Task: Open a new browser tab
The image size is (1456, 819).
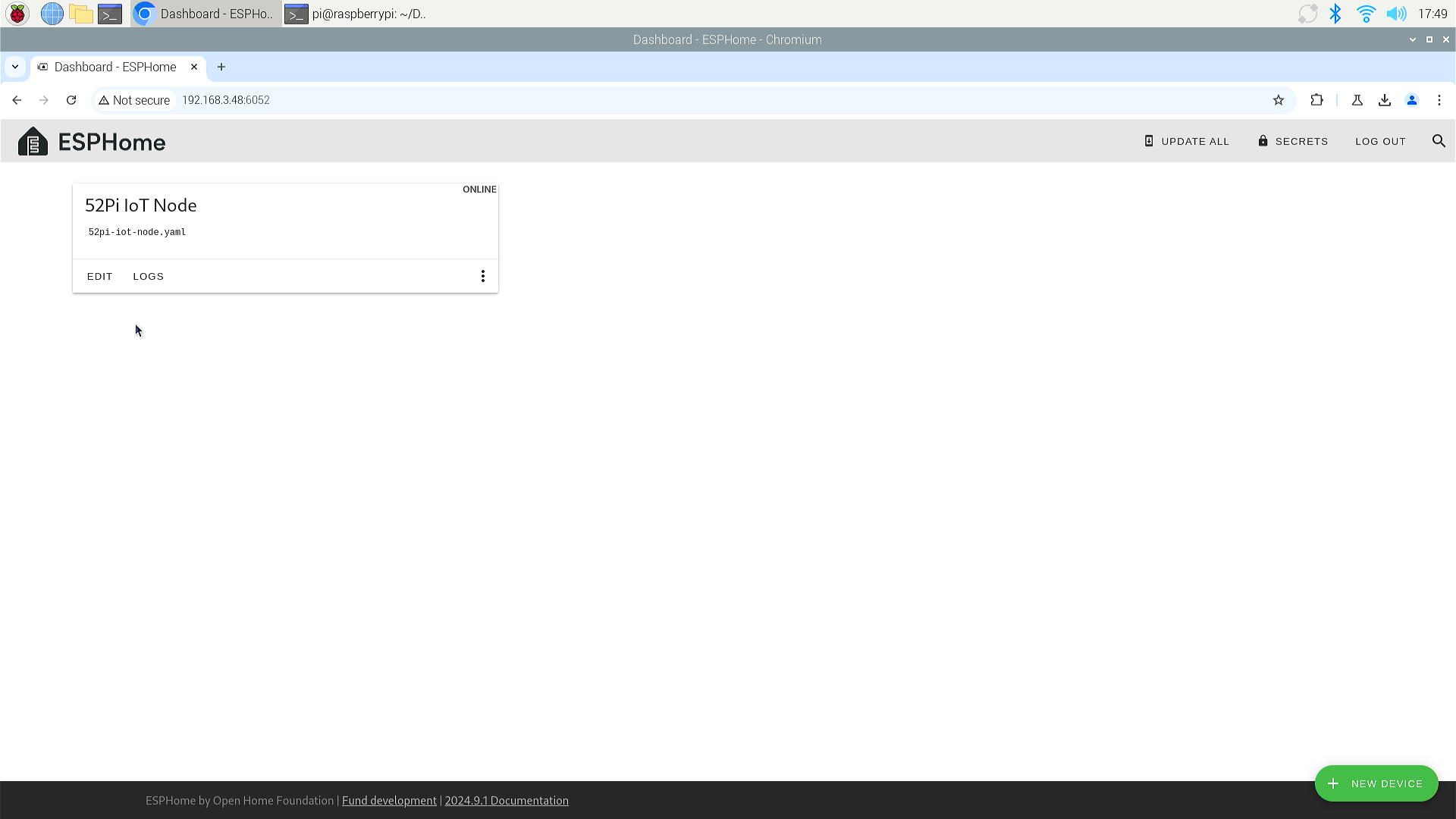Action: [x=221, y=67]
